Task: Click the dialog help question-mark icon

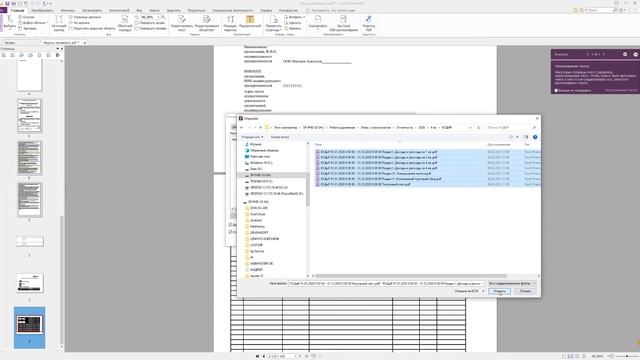Action: [x=535, y=137]
